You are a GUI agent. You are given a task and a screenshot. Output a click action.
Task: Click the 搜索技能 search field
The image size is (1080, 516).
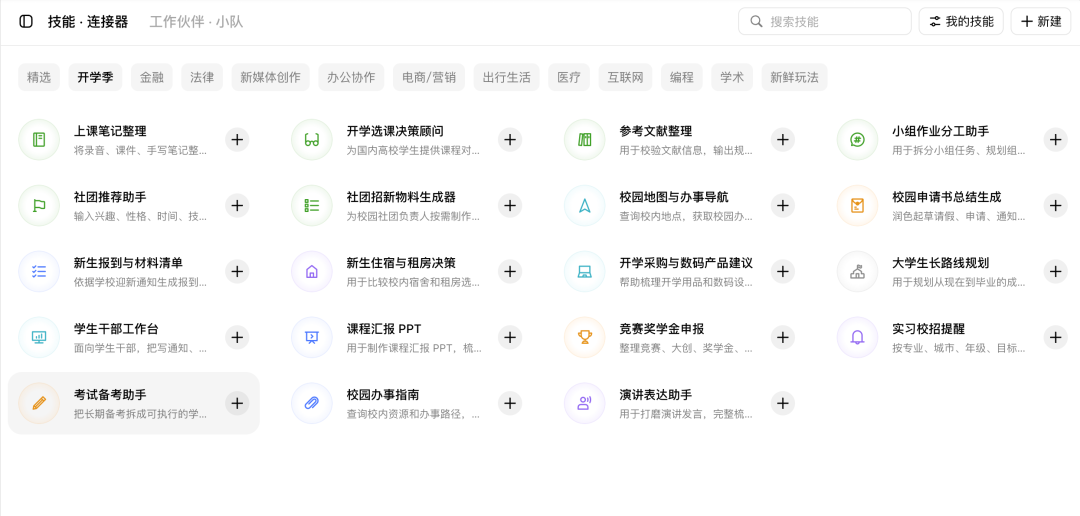click(x=824, y=21)
